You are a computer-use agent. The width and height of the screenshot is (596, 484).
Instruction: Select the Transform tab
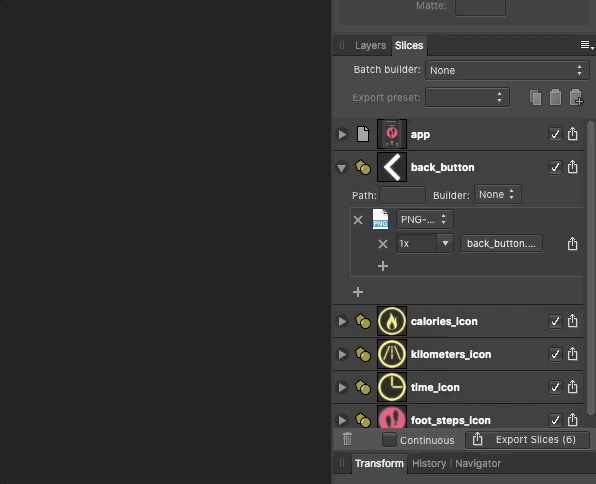[x=379, y=463]
